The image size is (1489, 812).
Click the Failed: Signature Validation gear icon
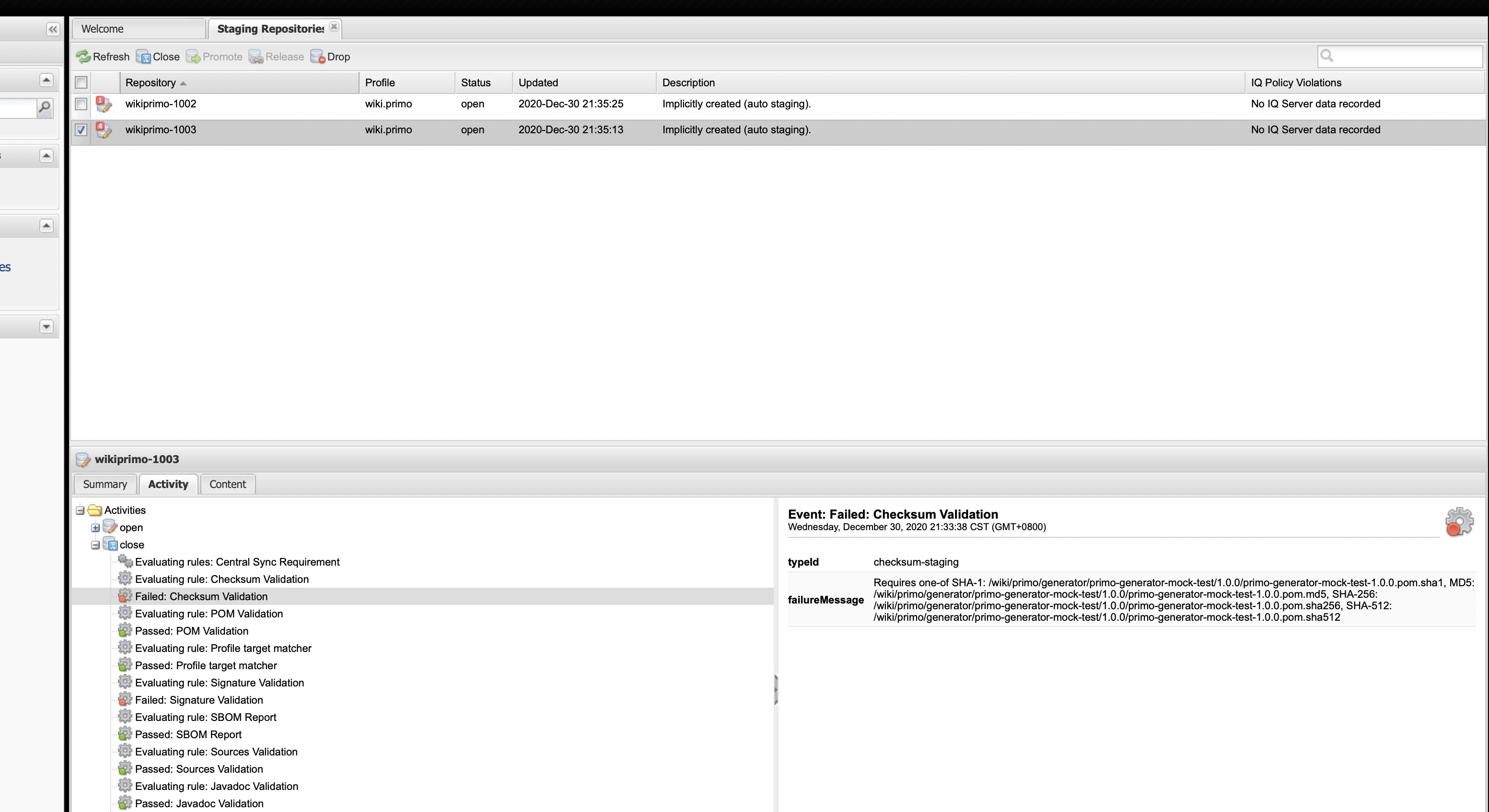(x=125, y=700)
